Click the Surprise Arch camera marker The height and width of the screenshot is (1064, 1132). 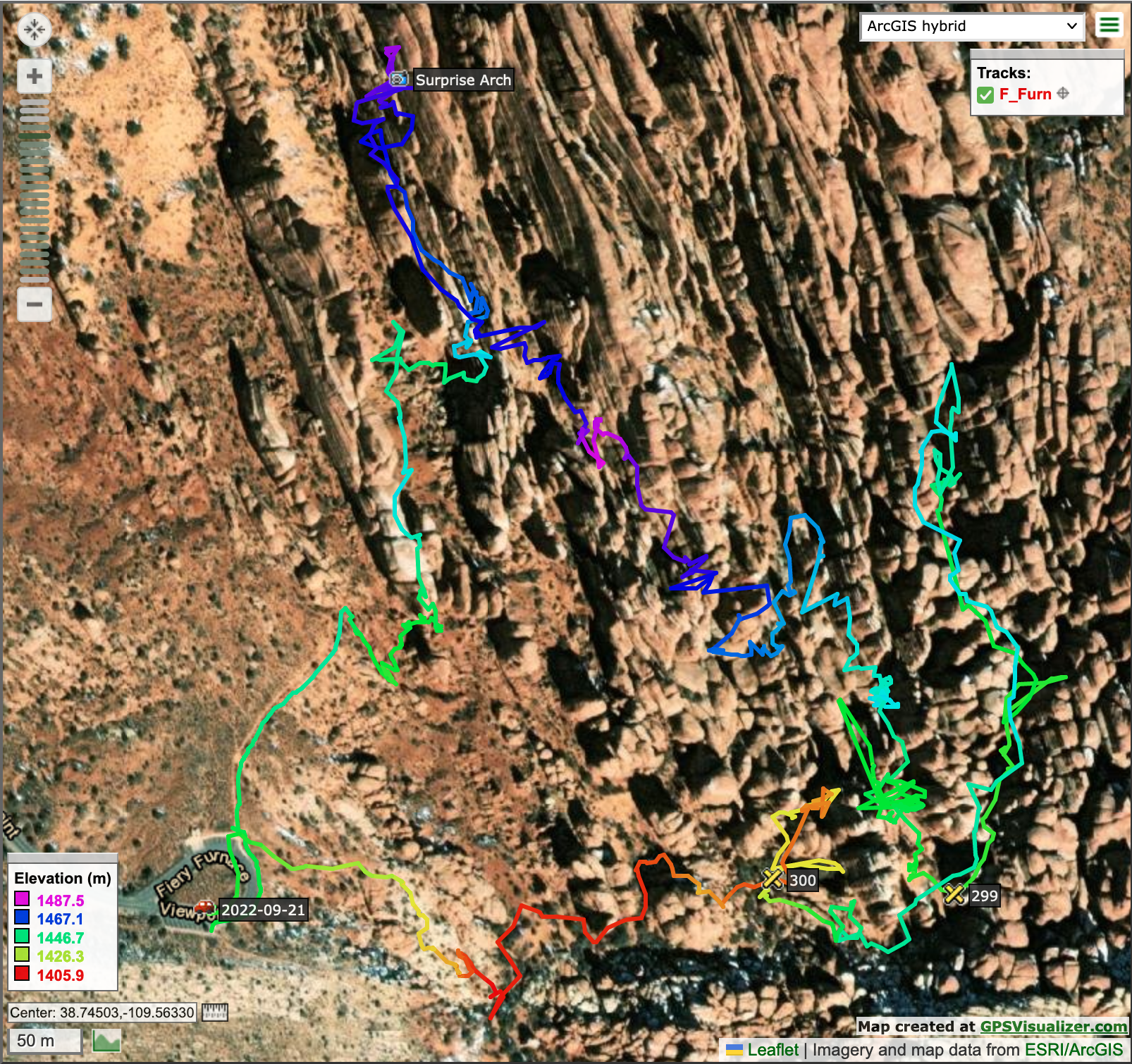[x=399, y=79]
